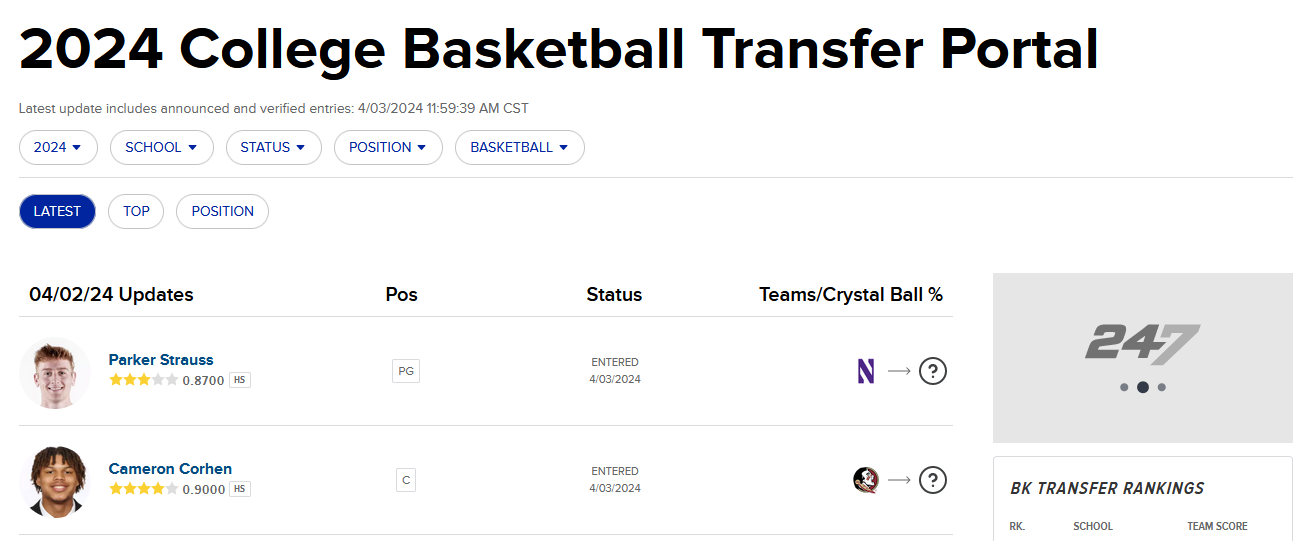The image size is (1303, 541).
Task: Click Cameron Corhen headshot thumbnail
Action: pos(55,482)
